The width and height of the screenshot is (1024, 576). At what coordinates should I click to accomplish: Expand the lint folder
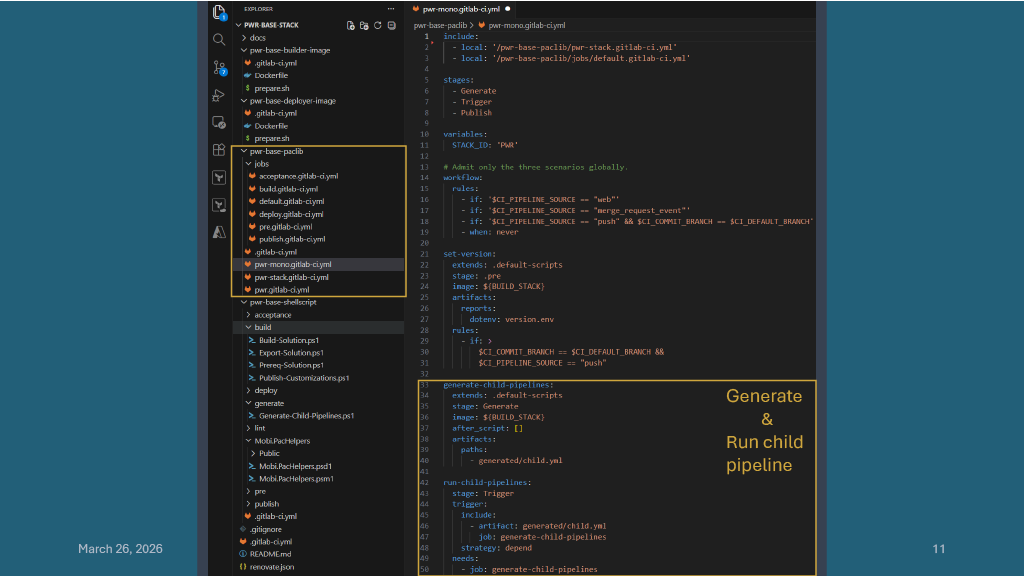[x=259, y=428]
